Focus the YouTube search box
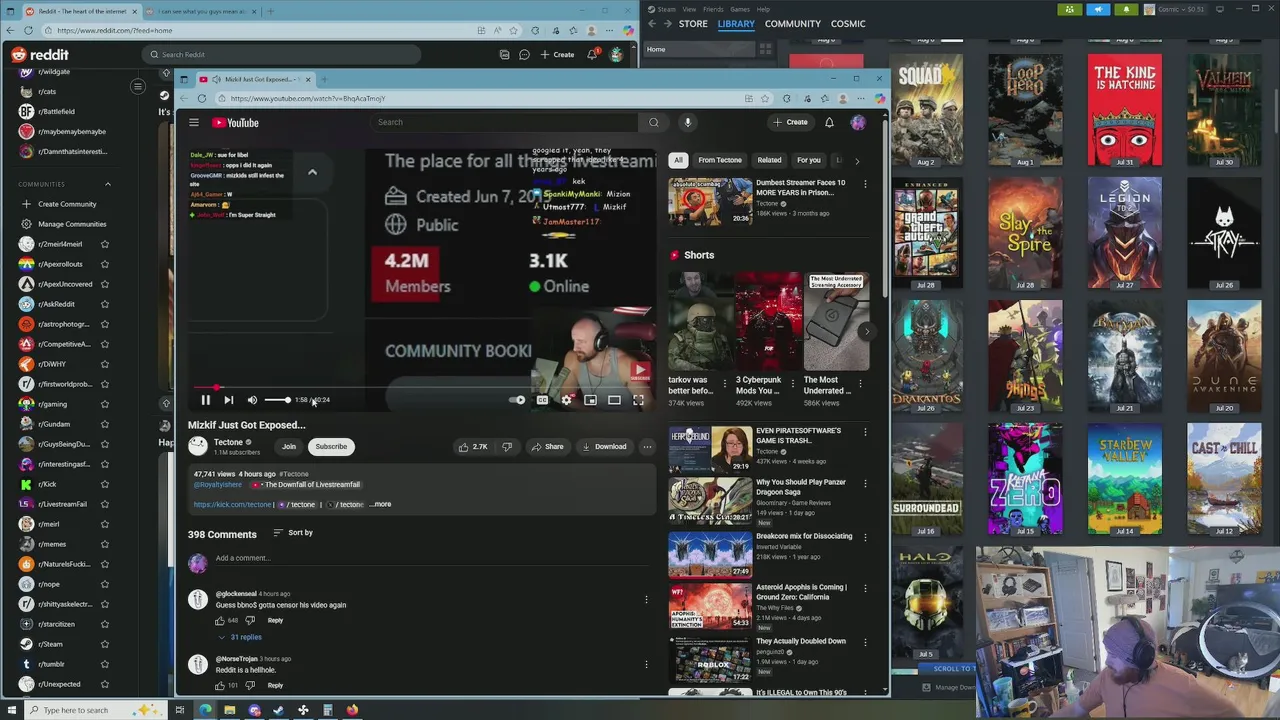 (x=505, y=122)
